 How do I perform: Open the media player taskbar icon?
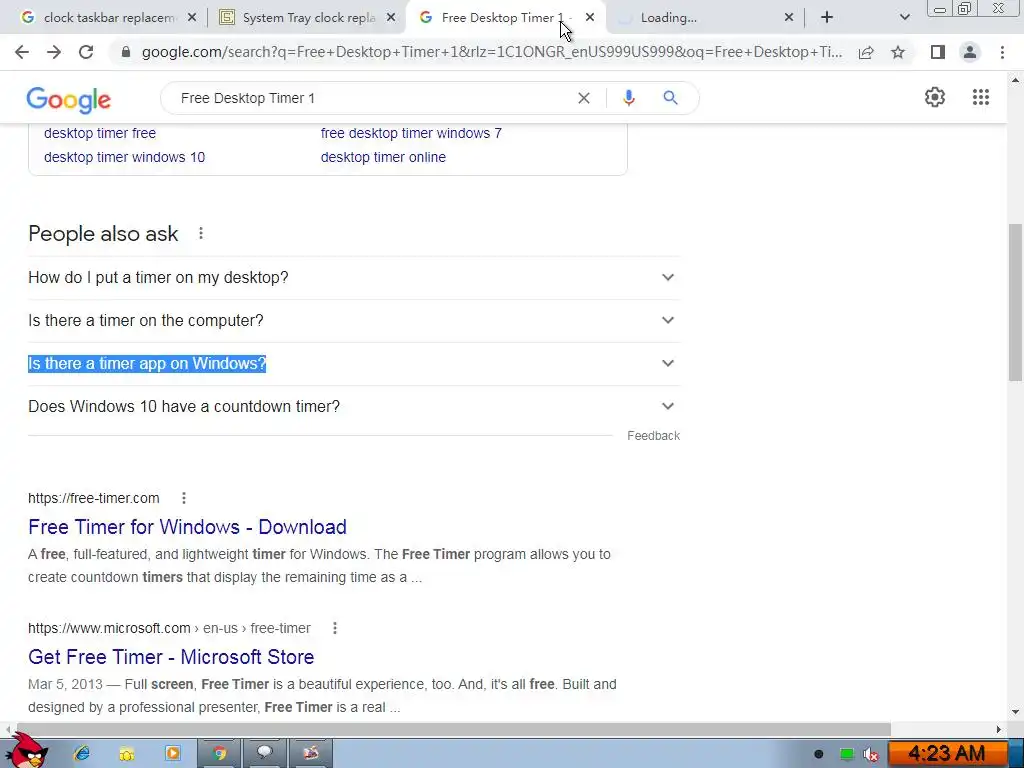click(x=172, y=754)
